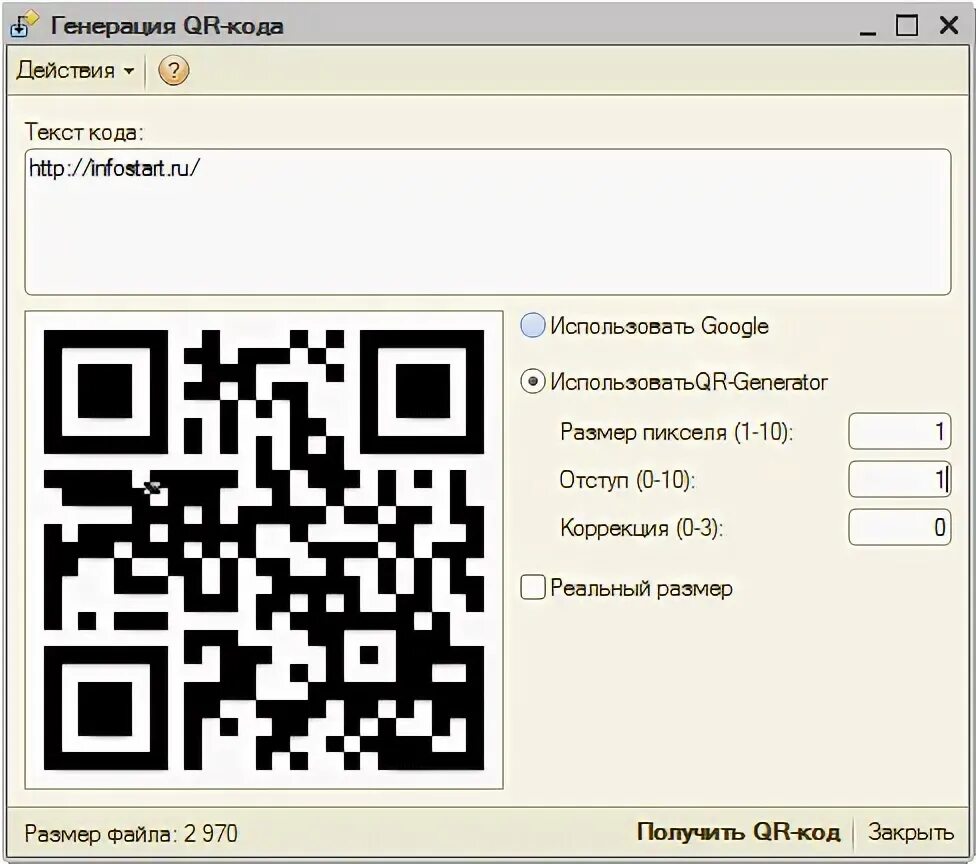The image size is (976, 864).
Task: Click the window icon in the title bar
Action: click(x=25, y=24)
